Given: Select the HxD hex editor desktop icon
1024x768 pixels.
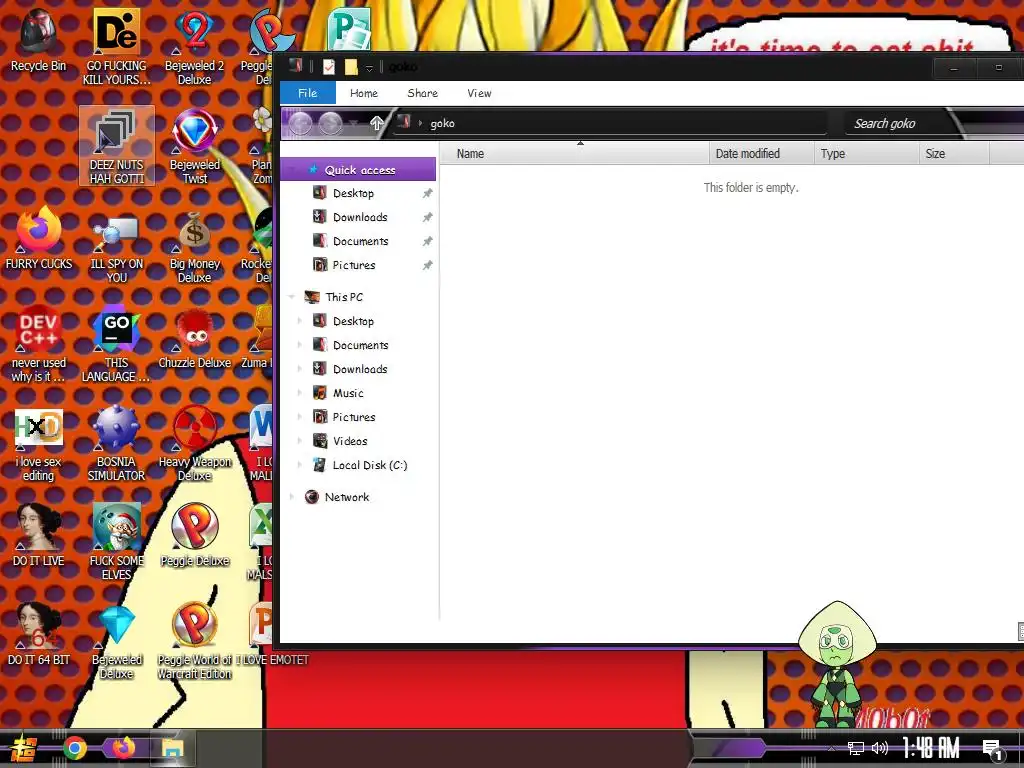Looking at the screenshot, I should [39, 445].
